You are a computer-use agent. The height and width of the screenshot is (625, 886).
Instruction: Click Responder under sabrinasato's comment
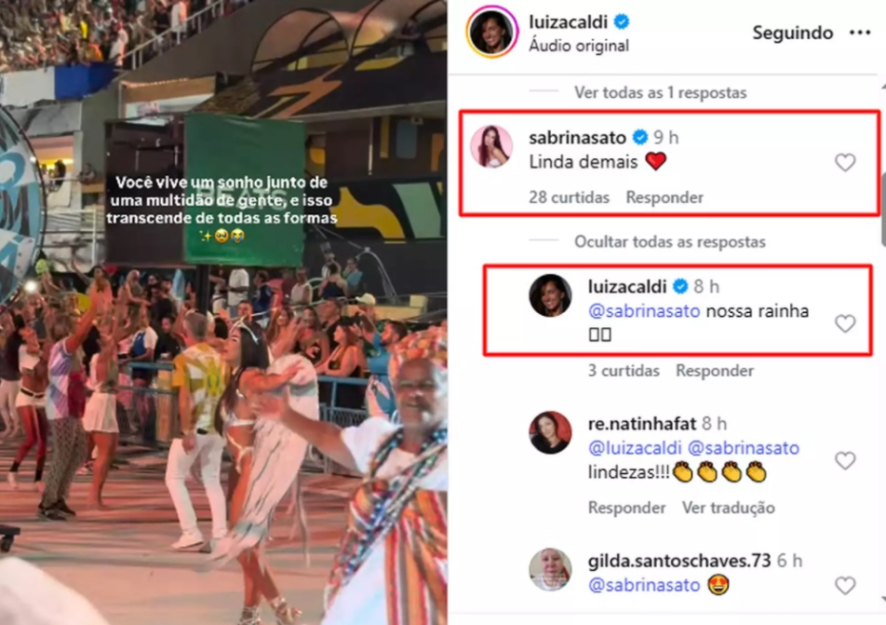click(x=664, y=197)
